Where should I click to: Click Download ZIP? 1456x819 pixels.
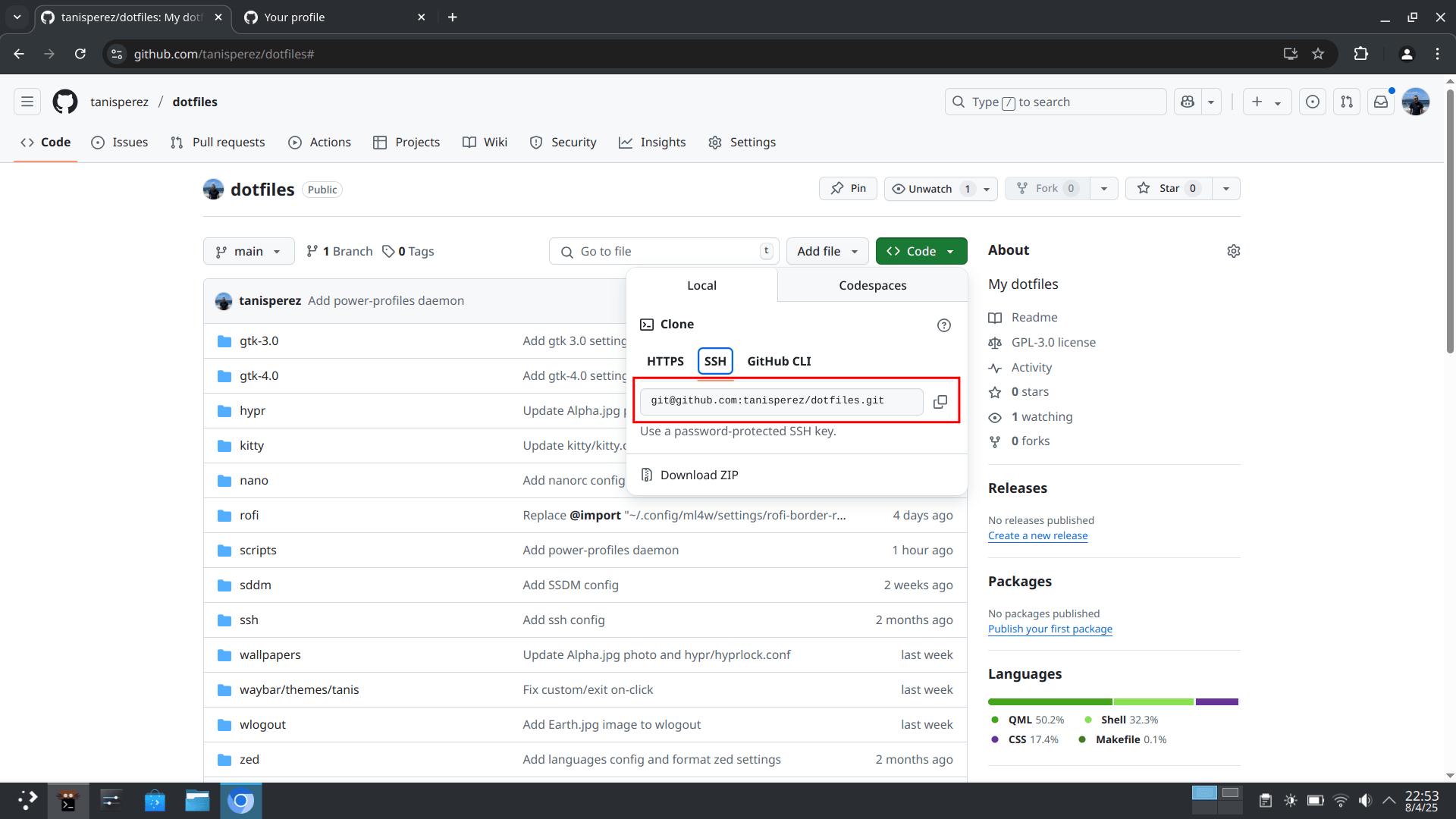click(698, 474)
